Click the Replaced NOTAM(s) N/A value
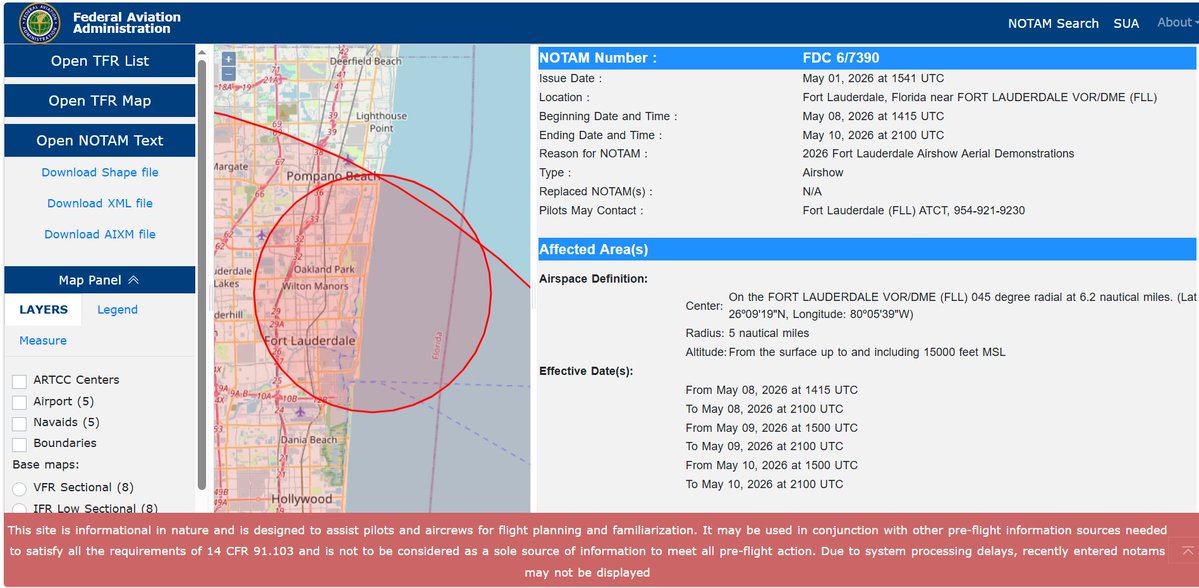Screen dimensions: 1199x588 click(812, 192)
